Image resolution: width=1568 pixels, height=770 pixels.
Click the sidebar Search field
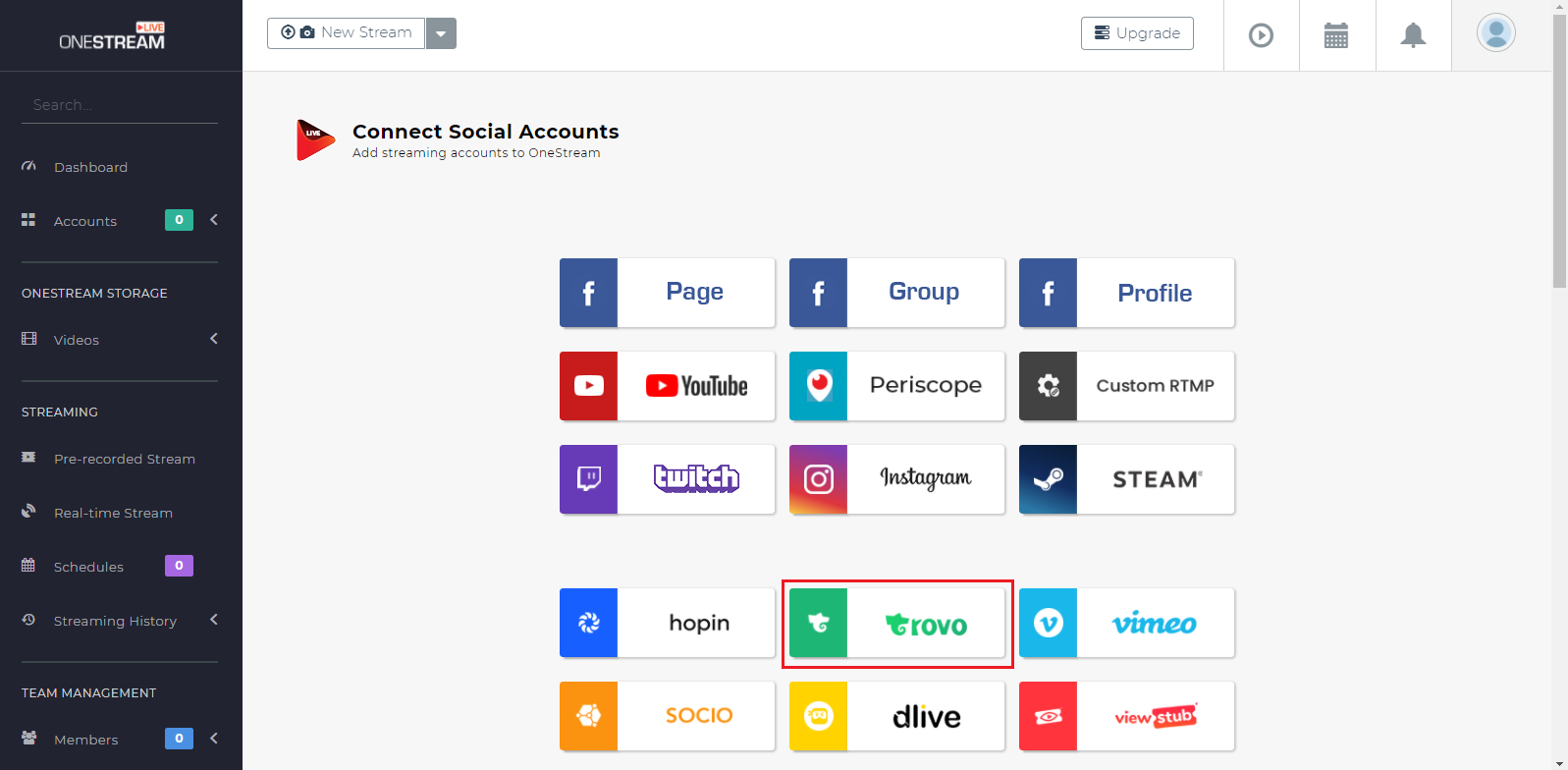tap(120, 105)
